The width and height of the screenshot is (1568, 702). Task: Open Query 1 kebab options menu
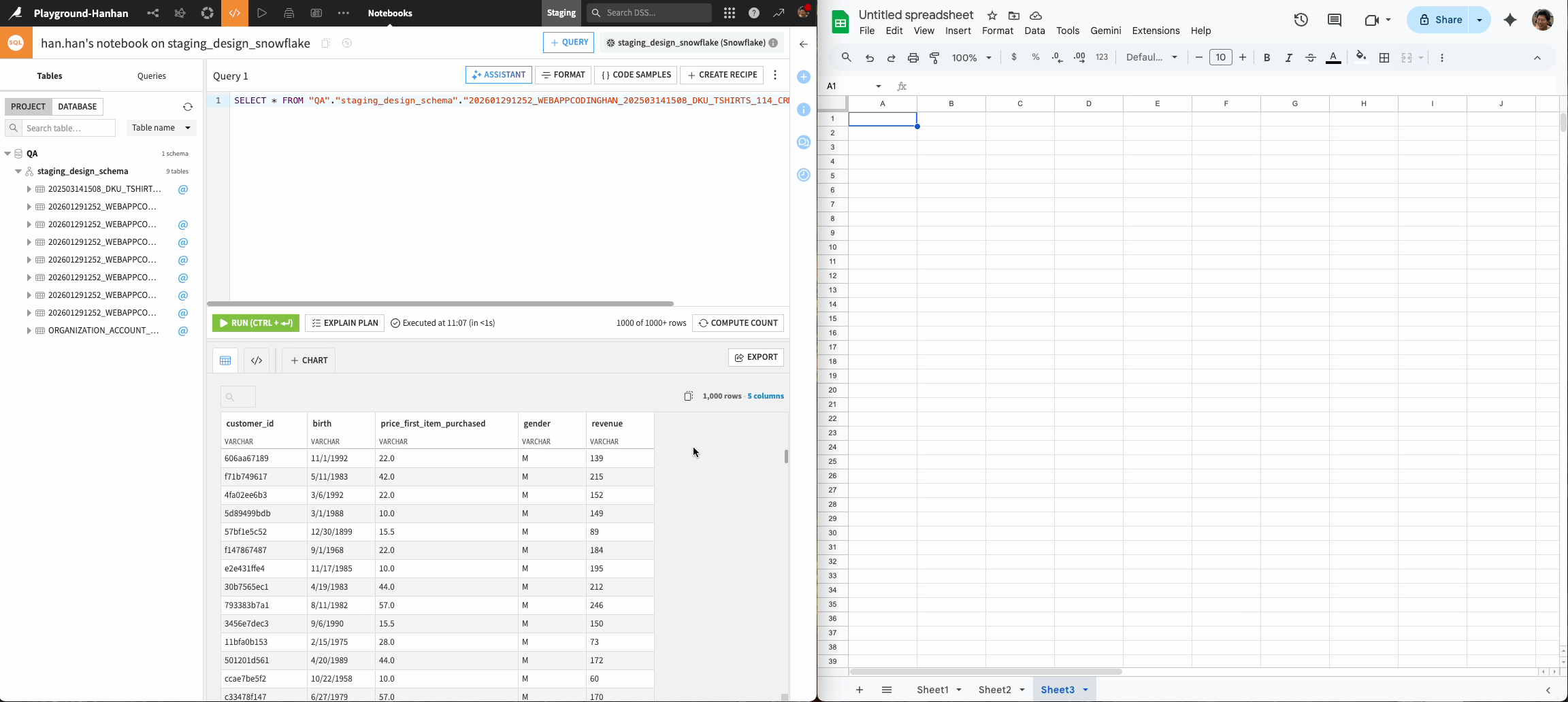pos(775,75)
